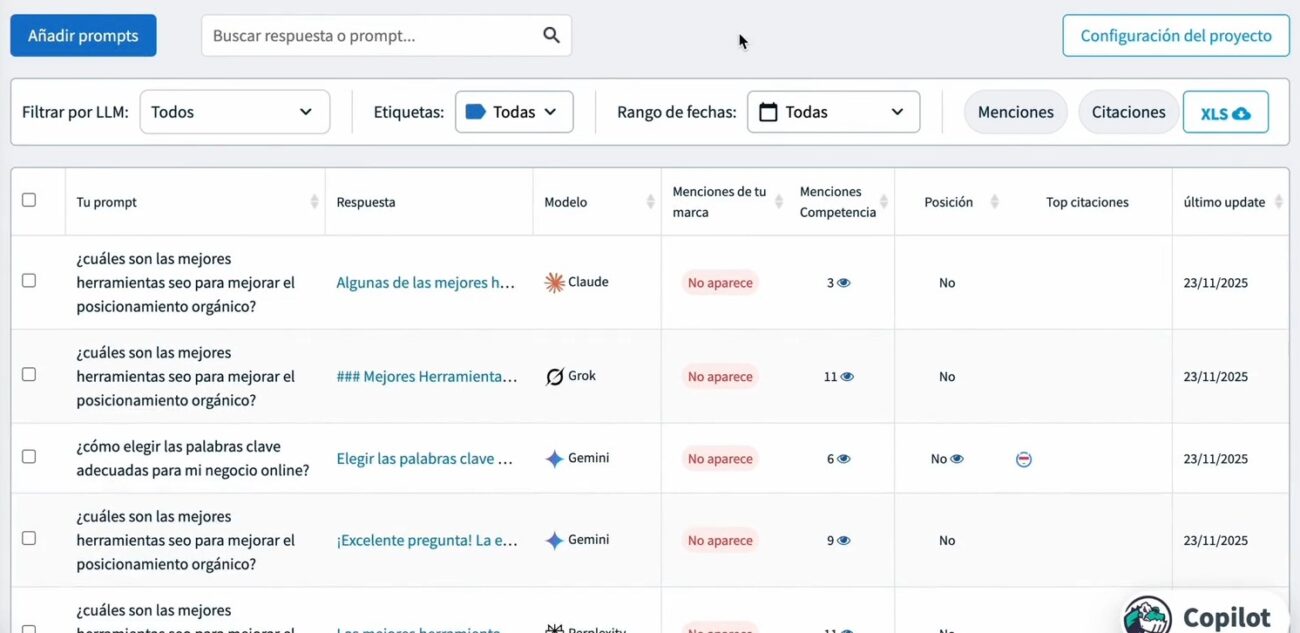Click the blue tag icon in Etiquetas
This screenshot has width=1300, height=633.
pos(476,112)
